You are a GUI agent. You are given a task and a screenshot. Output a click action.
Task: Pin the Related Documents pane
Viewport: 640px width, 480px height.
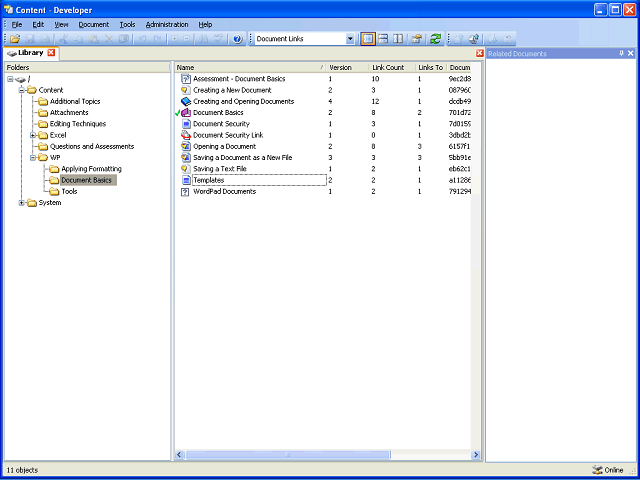(621, 53)
